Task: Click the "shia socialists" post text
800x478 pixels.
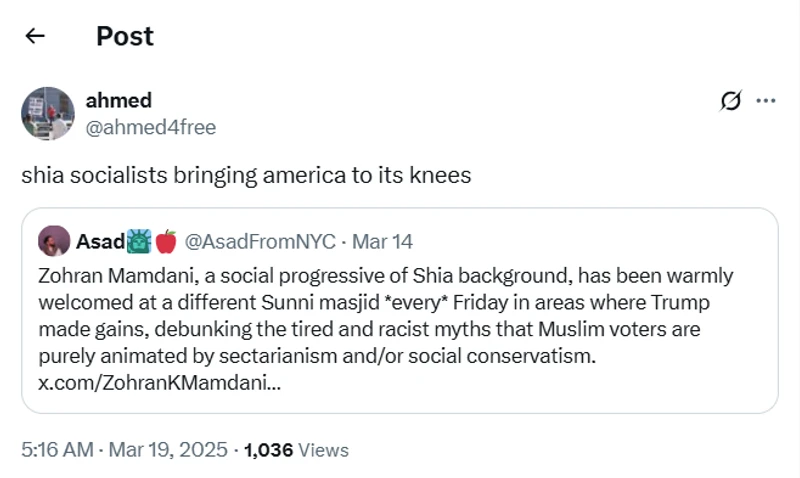Action: point(245,175)
